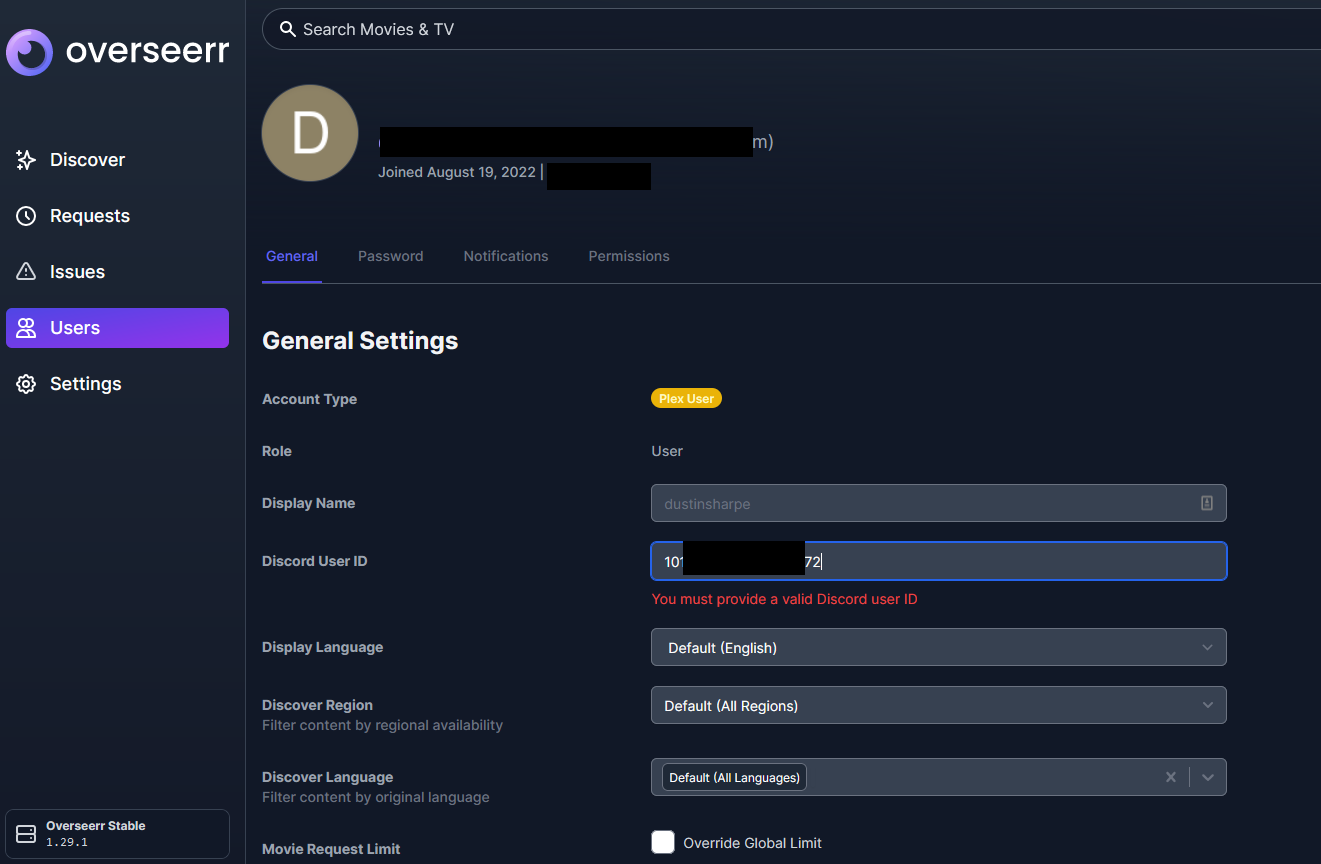This screenshot has width=1321, height=864.
Task: Open the Display Language dropdown
Action: pos(938,647)
